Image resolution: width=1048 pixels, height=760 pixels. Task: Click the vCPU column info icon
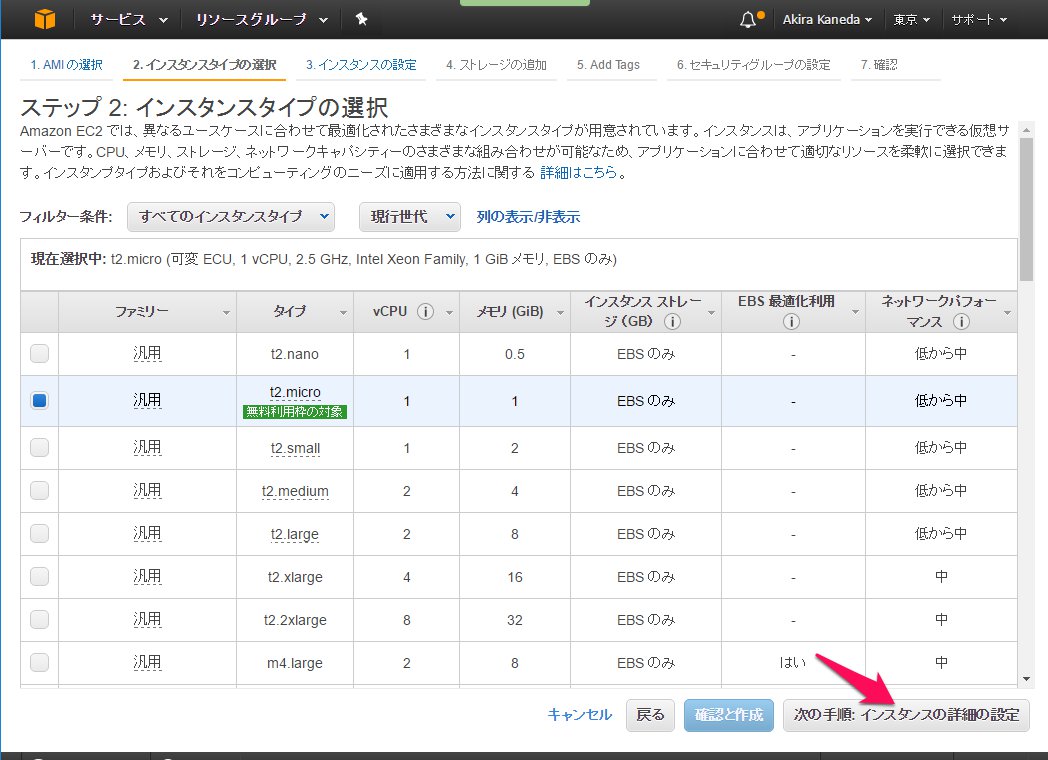coord(425,312)
